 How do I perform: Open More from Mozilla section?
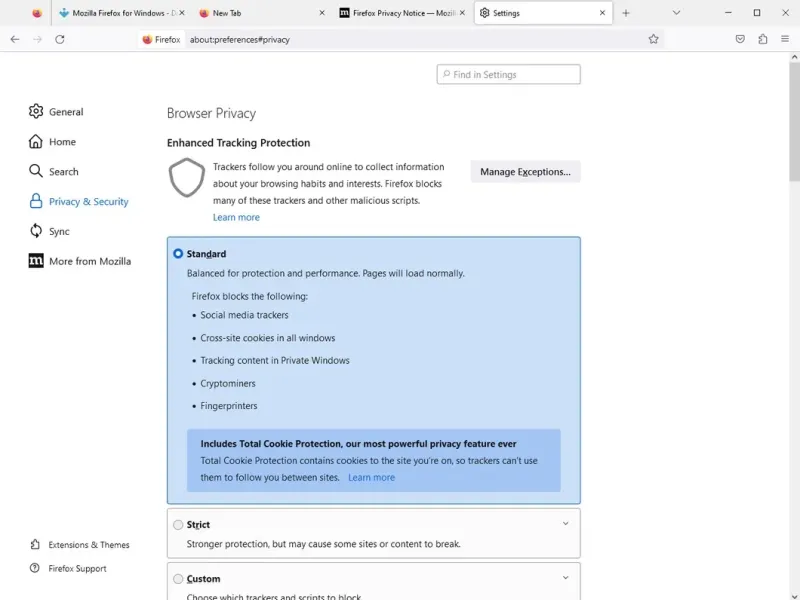pos(80,261)
